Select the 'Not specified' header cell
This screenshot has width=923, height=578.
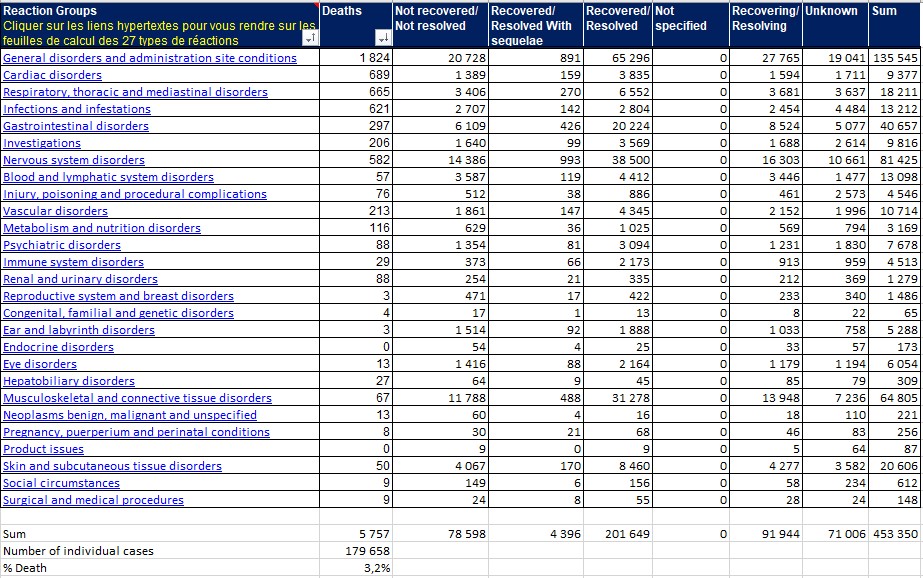[x=691, y=25]
